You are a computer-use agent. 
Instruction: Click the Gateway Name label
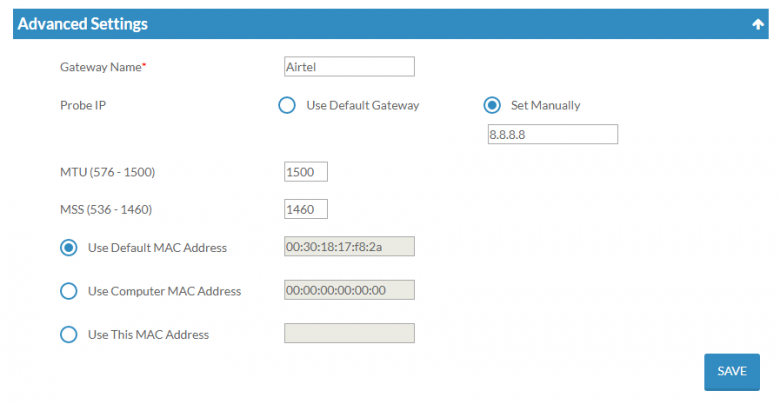pyautogui.click(x=103, y=67)
